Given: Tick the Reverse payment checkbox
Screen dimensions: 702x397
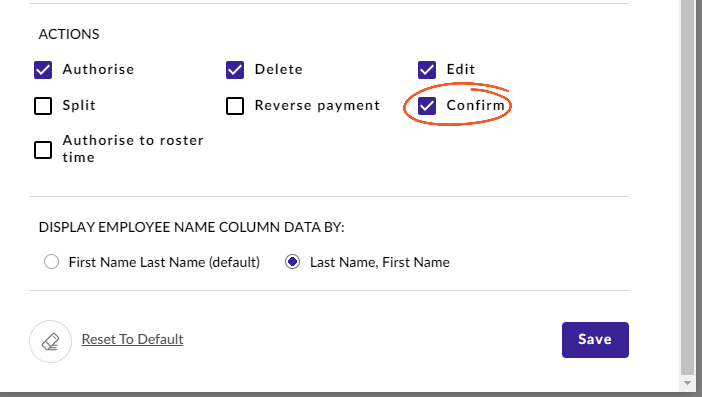Looking at the screenshot, I should pos(235,106).
